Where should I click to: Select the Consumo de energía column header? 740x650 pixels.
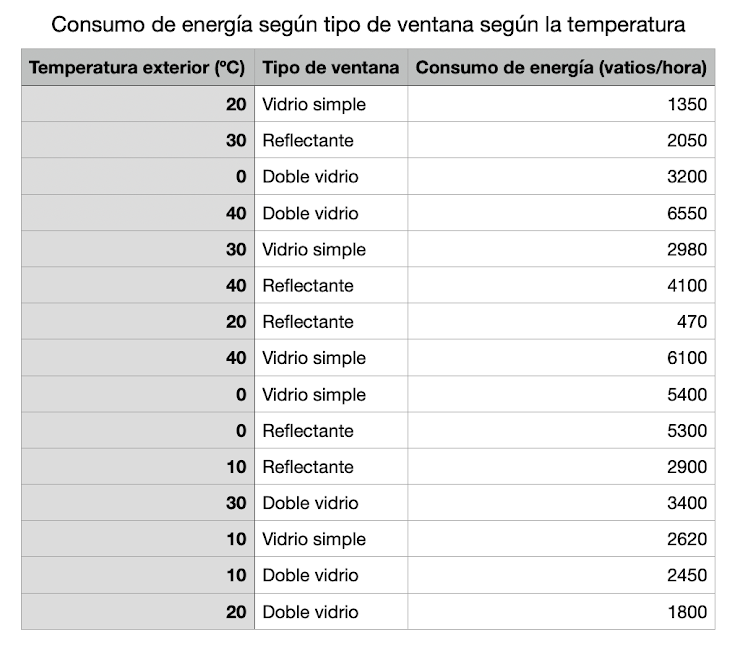coord(561,67)
